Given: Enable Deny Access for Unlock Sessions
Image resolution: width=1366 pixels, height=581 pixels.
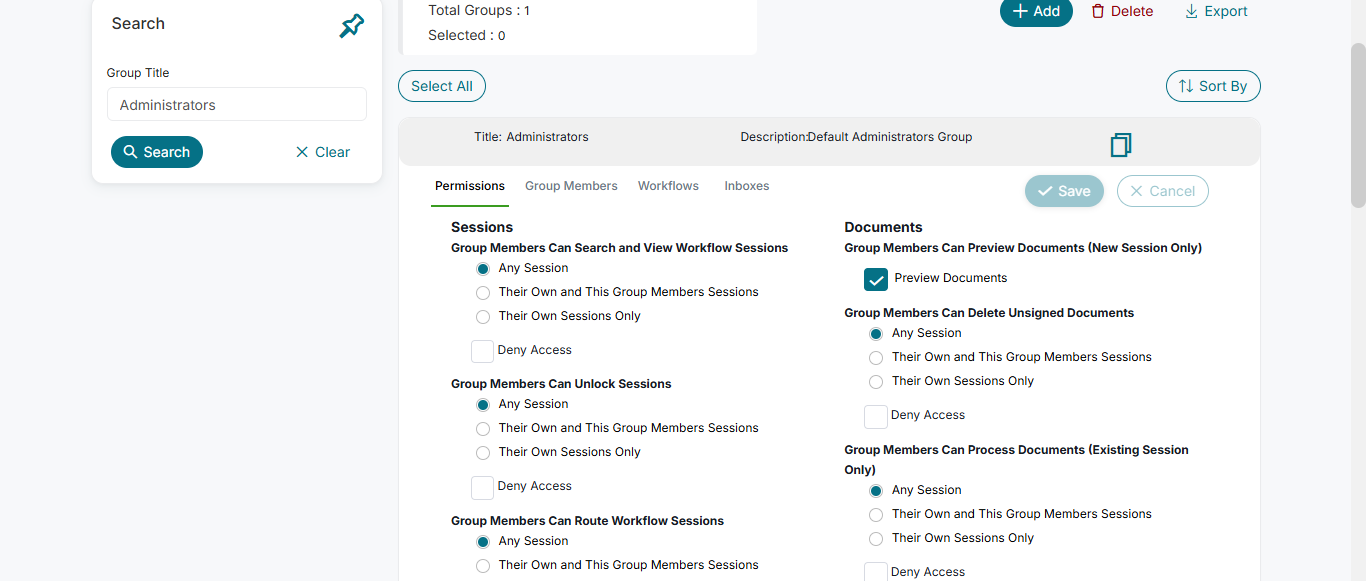Looking at the screenshot, I should tap(482, 487).
